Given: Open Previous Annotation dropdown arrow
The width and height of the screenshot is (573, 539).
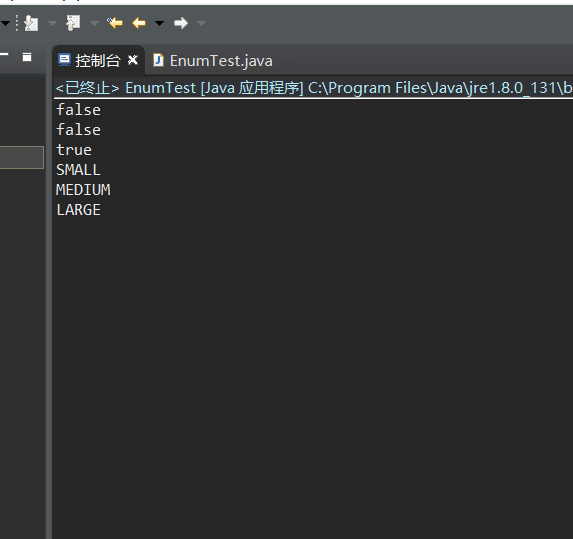Looking at the screenshot, I should [x=94, y=24].
